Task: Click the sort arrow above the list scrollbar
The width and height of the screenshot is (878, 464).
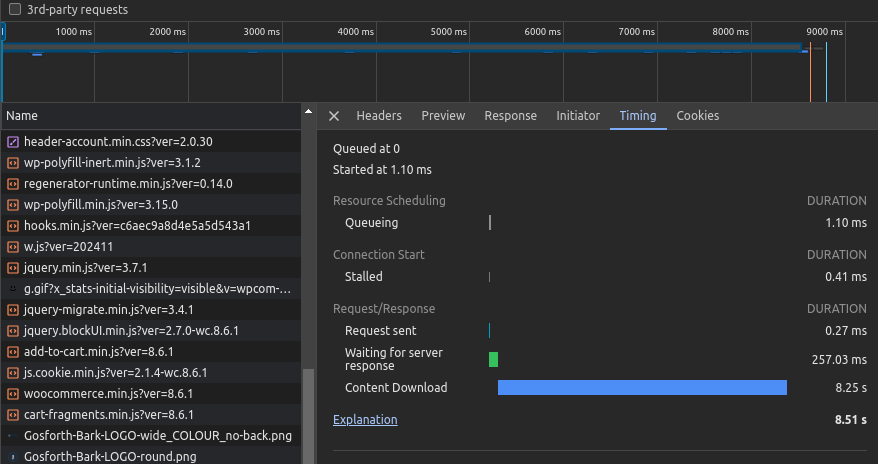Action: point(308,111)
